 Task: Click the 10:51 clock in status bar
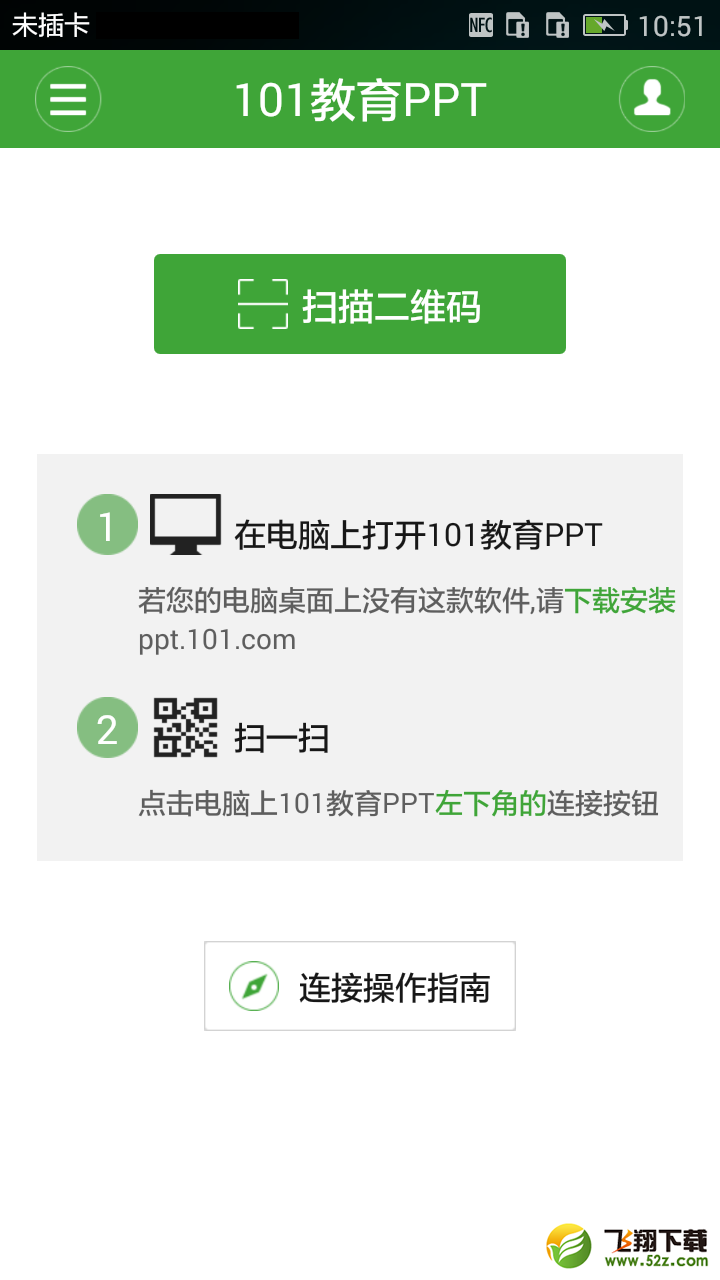pos(672,26)
